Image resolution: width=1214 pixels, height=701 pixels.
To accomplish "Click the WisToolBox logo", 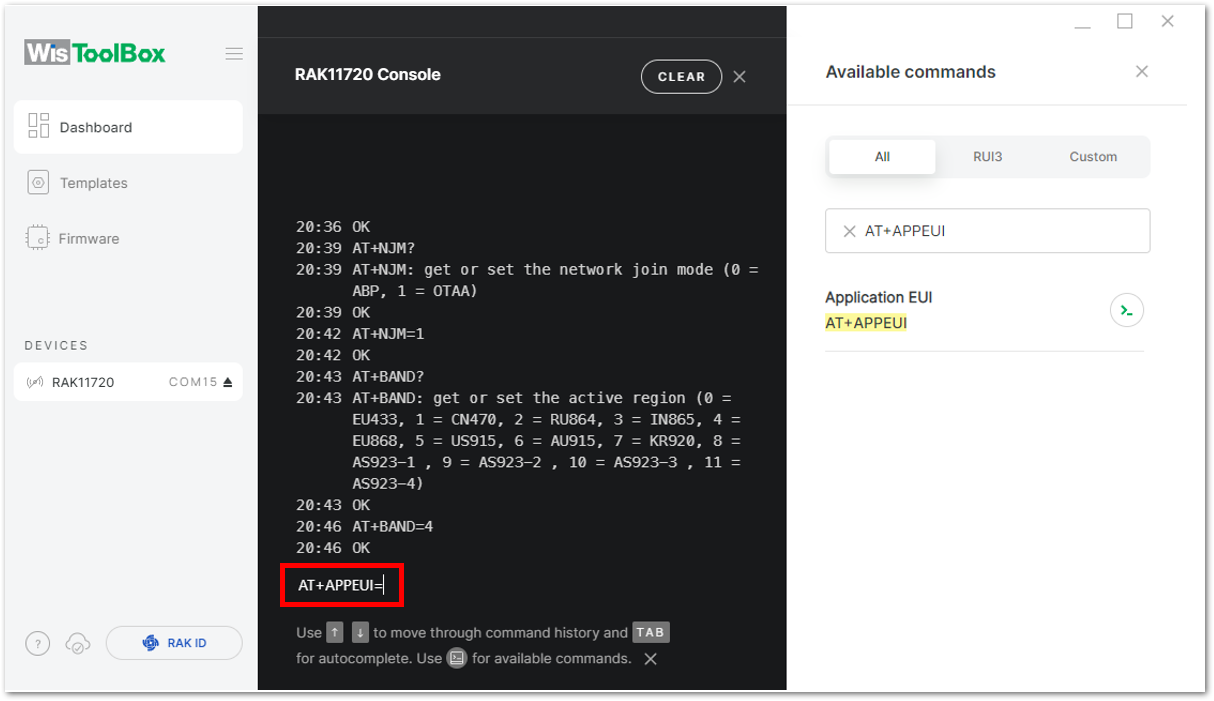I will [95, 53].
